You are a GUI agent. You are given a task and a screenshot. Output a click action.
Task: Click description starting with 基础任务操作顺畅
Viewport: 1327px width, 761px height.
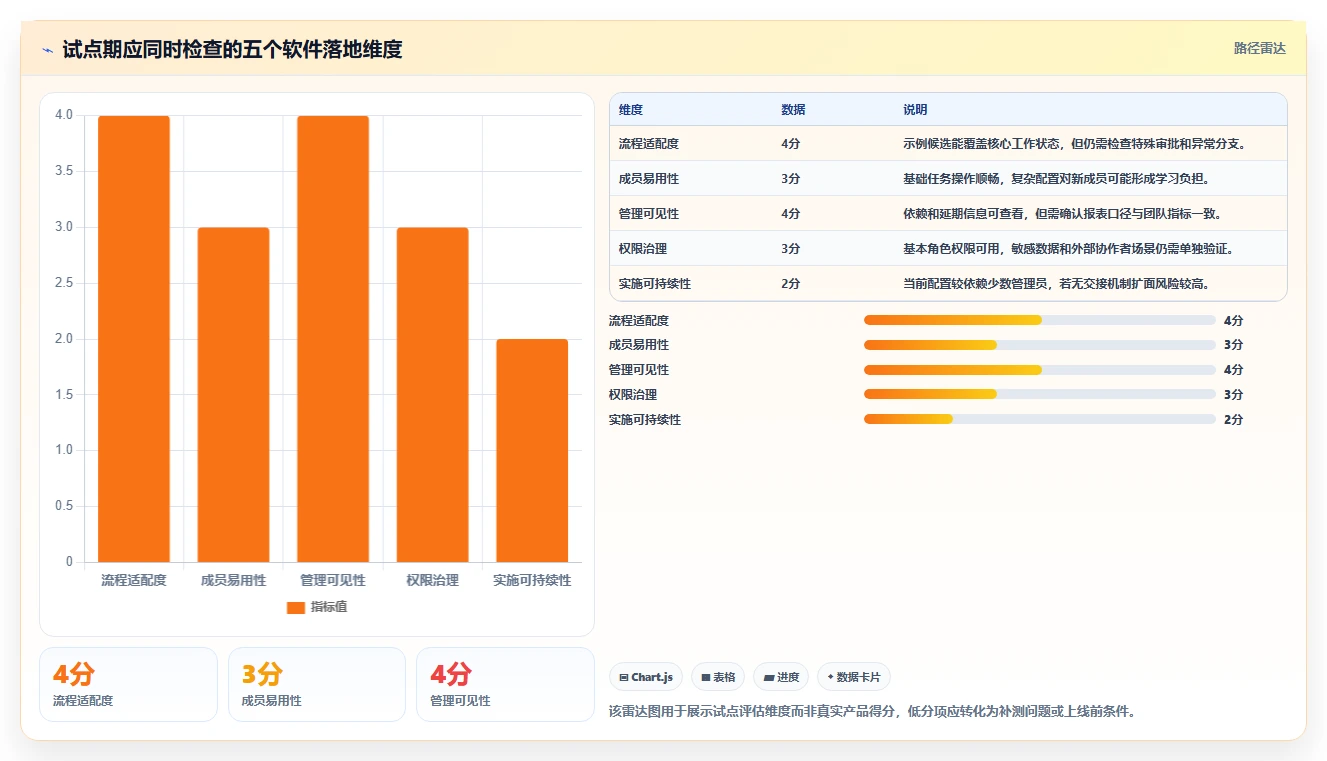[1057, 179]
